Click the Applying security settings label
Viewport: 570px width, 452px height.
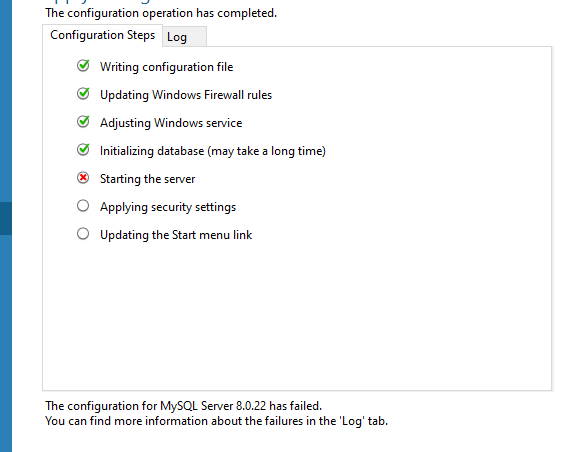coord(168,207)
